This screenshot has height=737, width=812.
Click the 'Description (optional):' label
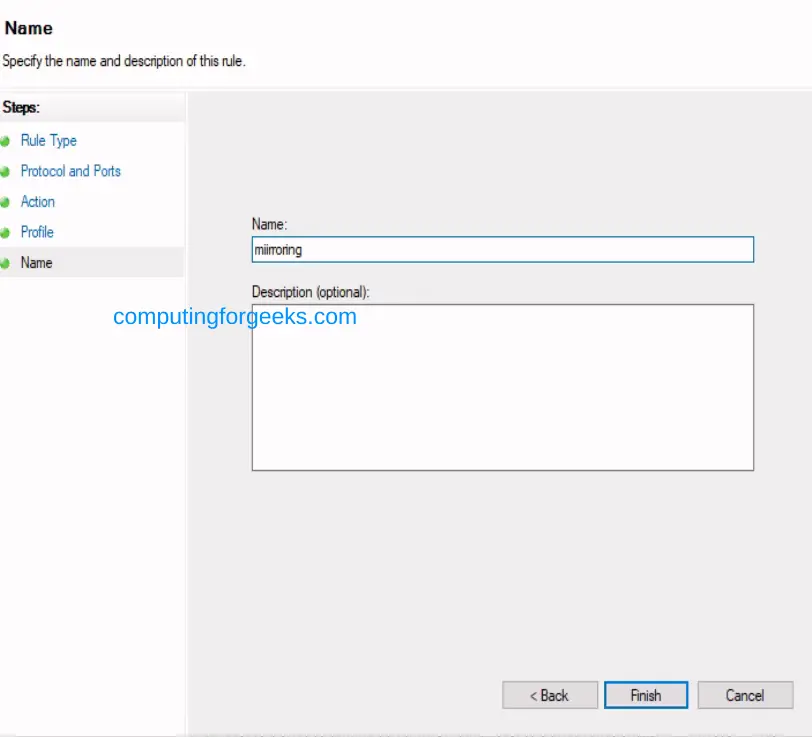click(x=311, y=292)
